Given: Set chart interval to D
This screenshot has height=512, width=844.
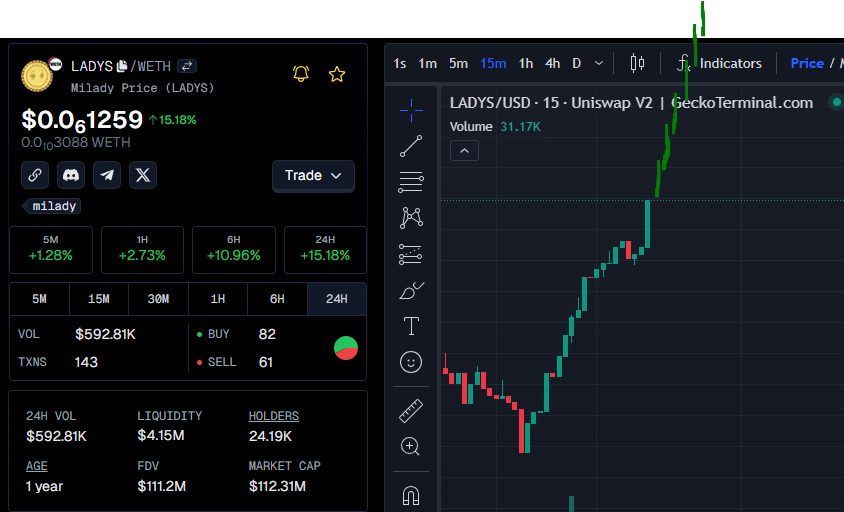Looking at the screenshot, I should pyautogui.click(x=576, y=64).
